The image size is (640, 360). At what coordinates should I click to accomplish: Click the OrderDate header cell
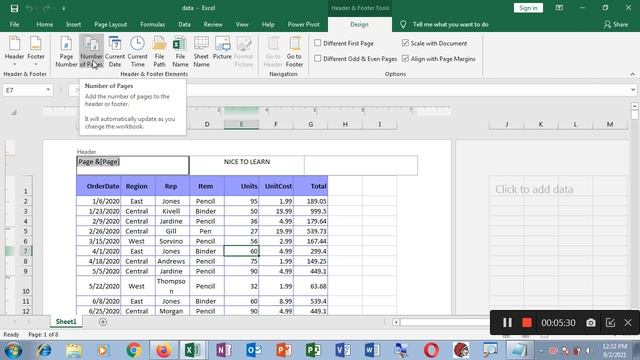(x=98, y=186)
